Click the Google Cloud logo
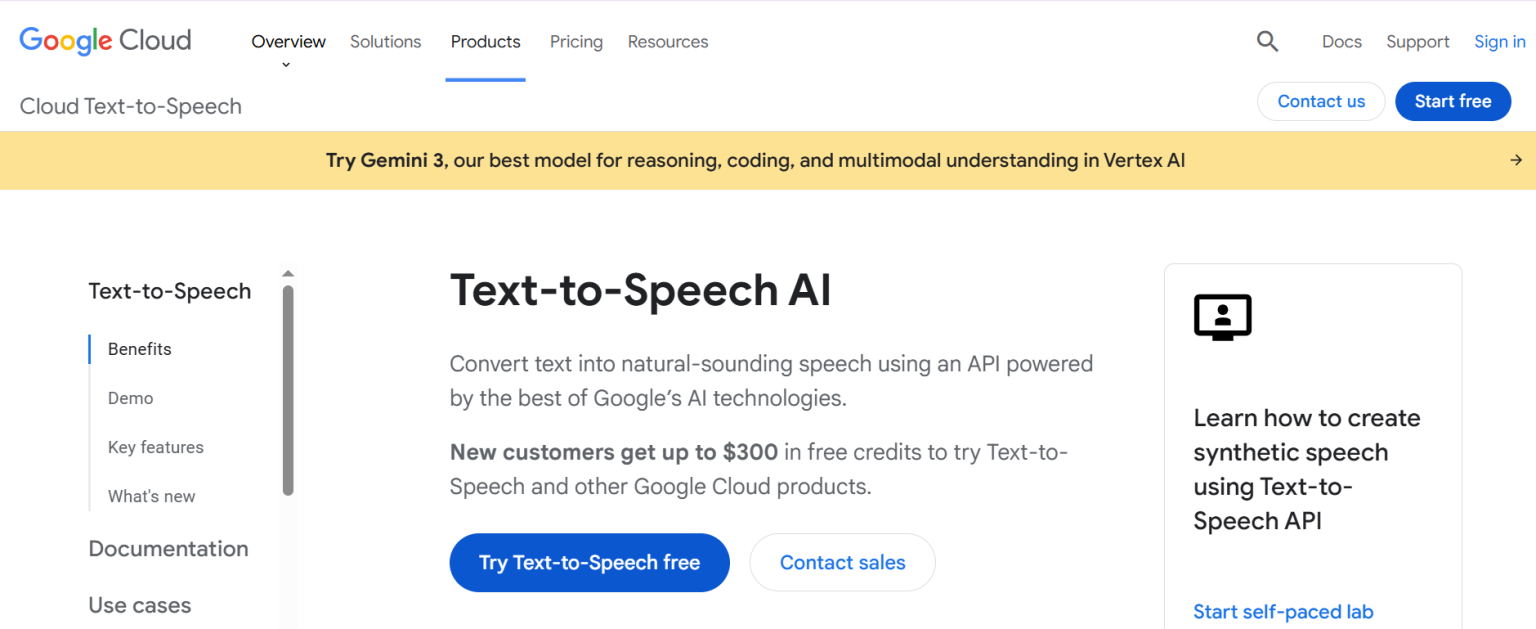The image size is (1536, 629). [105, 41]
